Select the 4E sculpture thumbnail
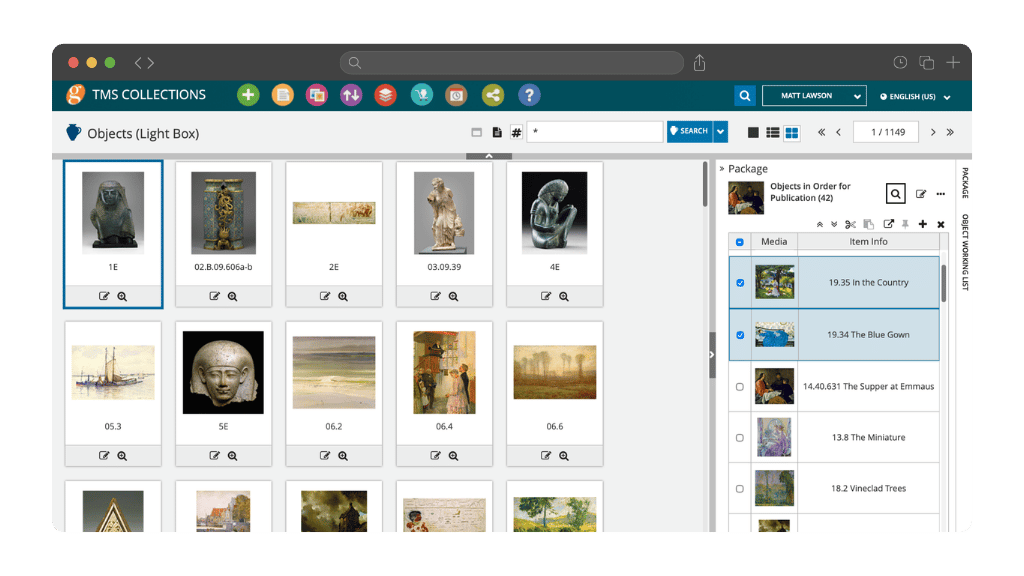 pos(554,213)
